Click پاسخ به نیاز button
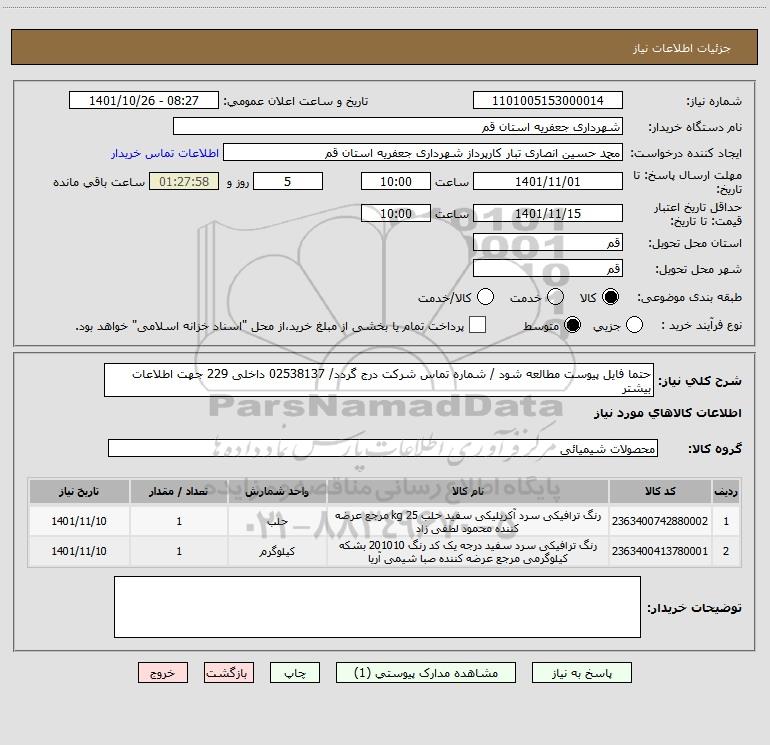 (581, 673)
